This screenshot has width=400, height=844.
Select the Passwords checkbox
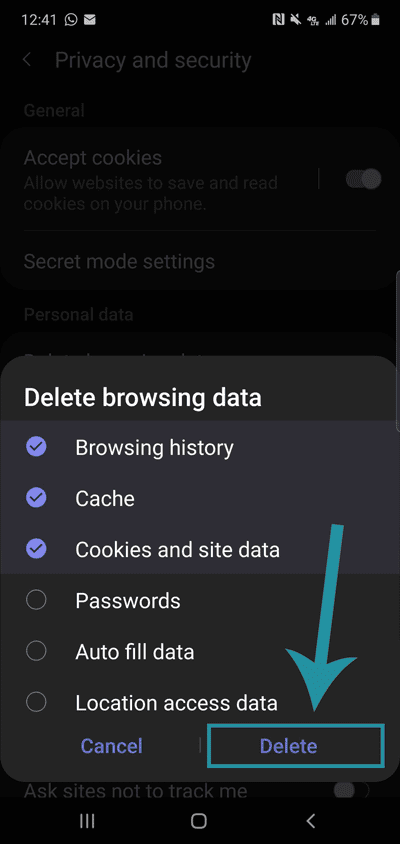(x=36, y=600)
